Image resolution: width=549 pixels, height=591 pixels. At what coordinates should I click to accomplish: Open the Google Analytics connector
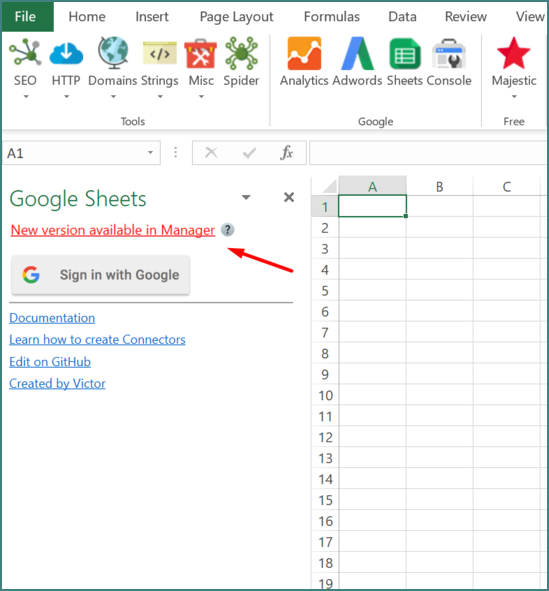304,53
